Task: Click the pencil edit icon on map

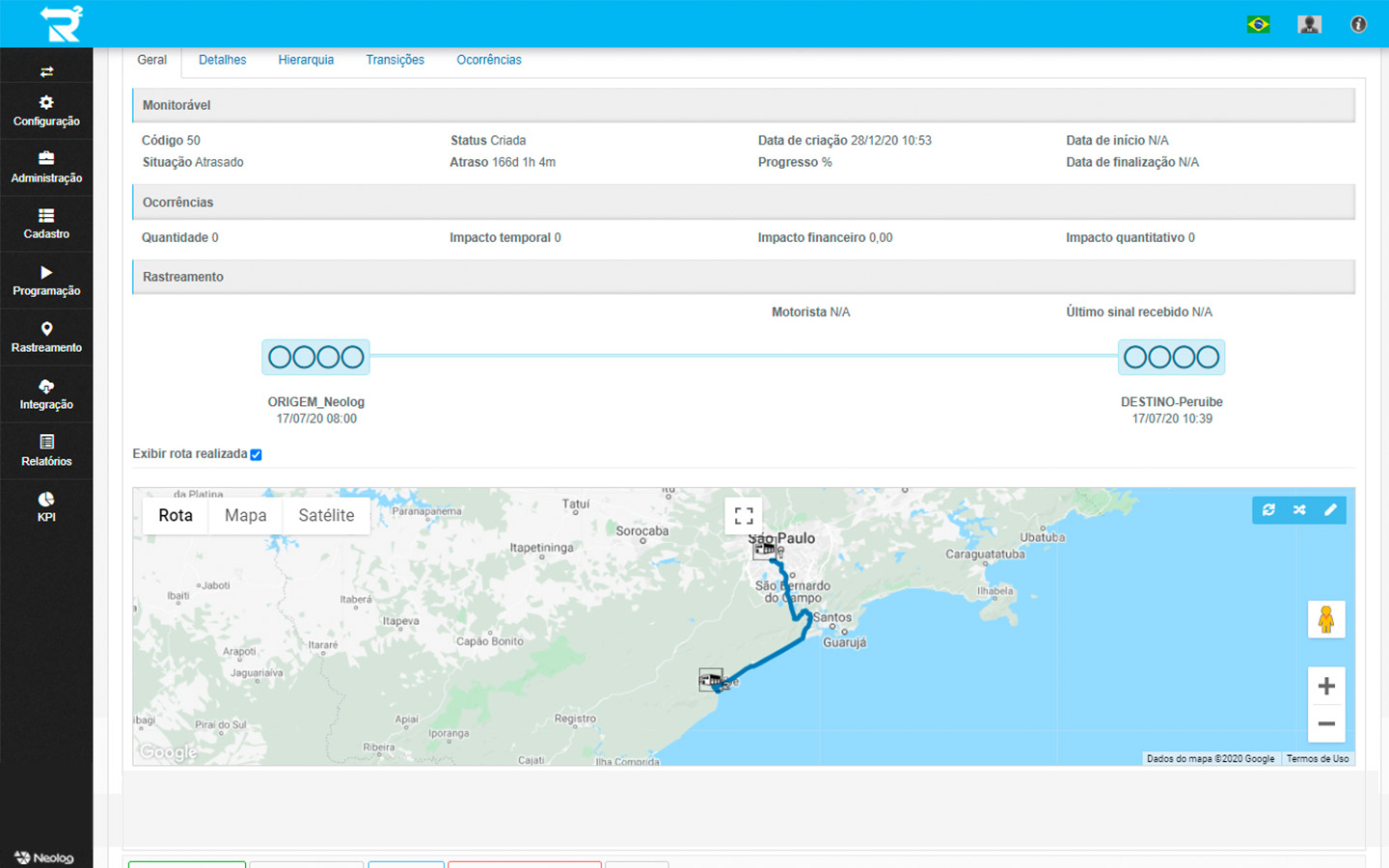Action: tap(1330, 510)
